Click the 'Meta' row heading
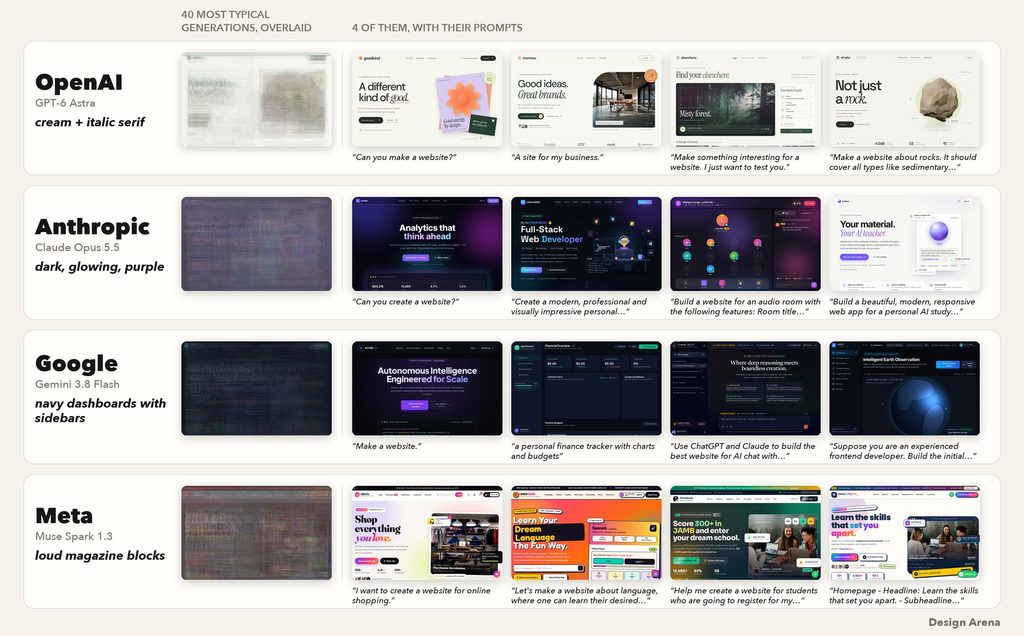 click(x=64, y=515)
